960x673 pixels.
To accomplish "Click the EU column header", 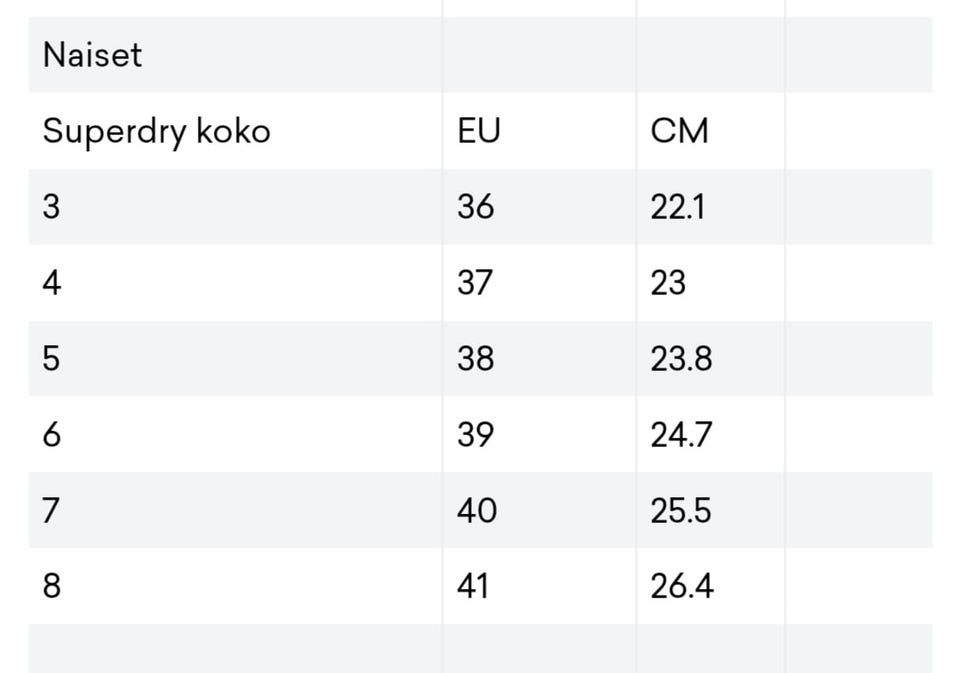I will [479, 131].
